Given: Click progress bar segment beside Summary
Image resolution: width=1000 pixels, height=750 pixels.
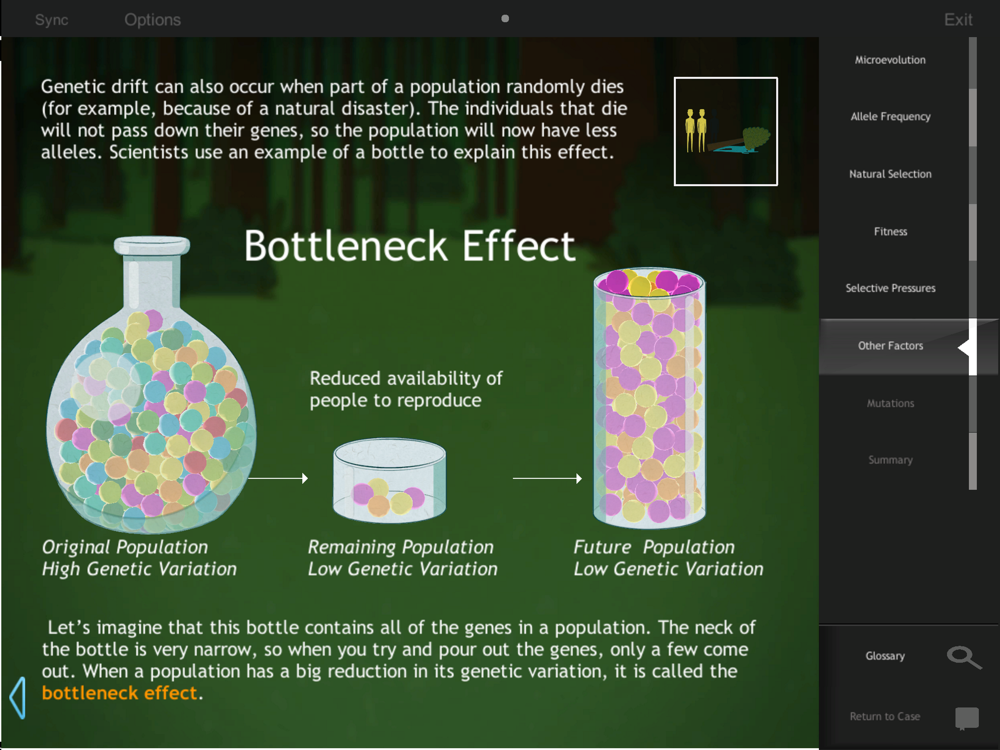Looking at the screenshot, I should (x=973, y=461).
